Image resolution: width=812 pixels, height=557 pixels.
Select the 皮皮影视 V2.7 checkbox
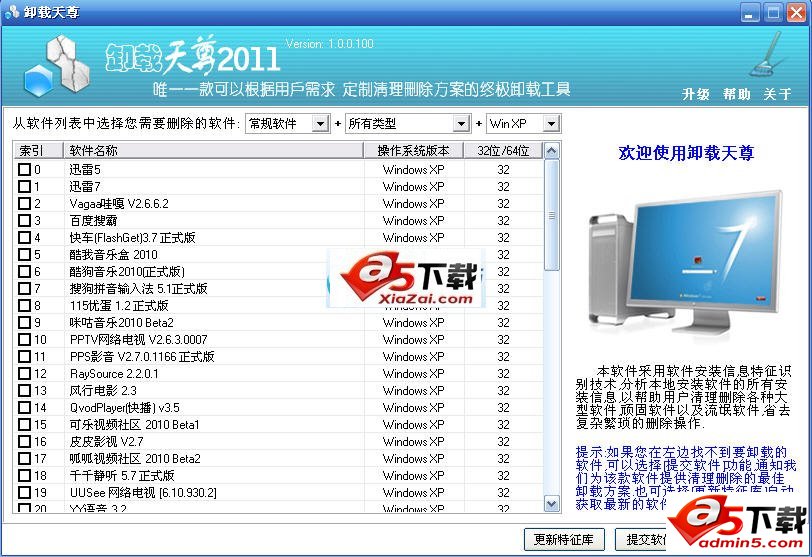[x=24, y=442]
